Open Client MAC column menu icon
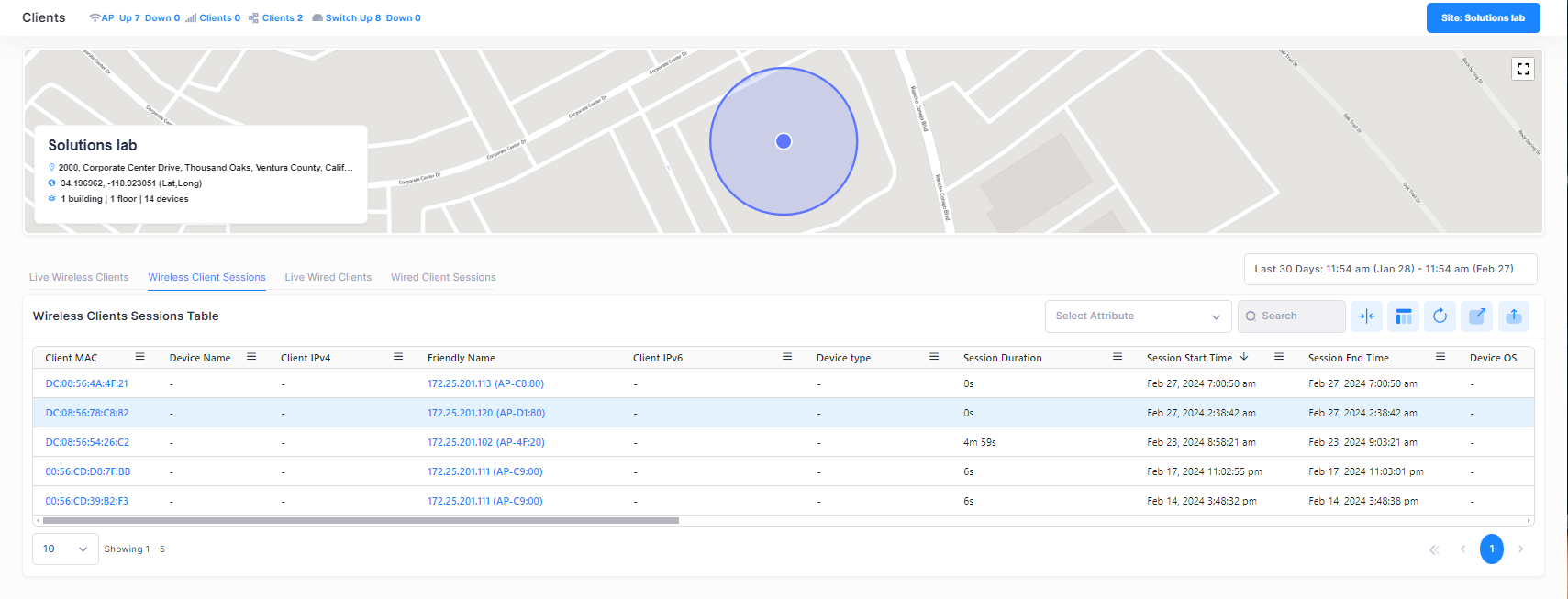1568x599 pixels. (139, 357)
